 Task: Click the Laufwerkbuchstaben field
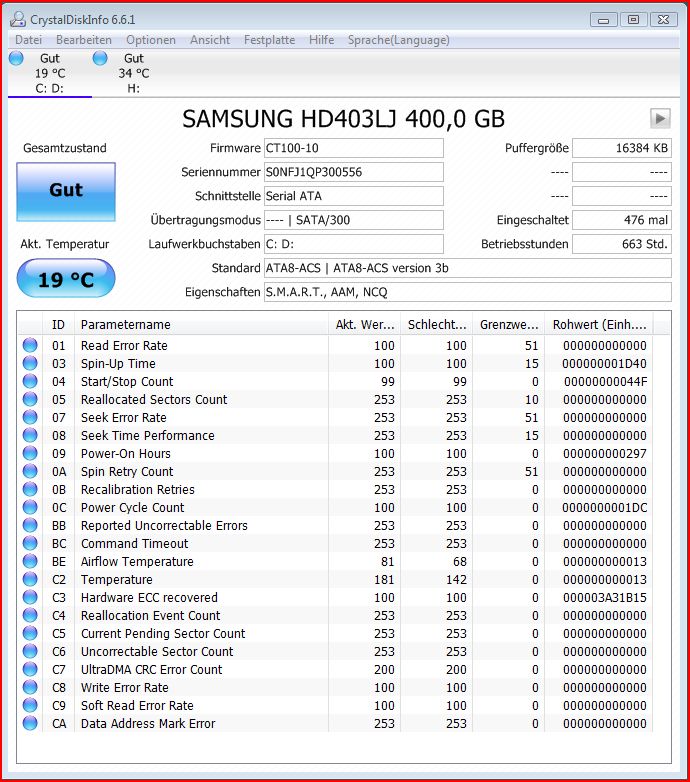353,244
